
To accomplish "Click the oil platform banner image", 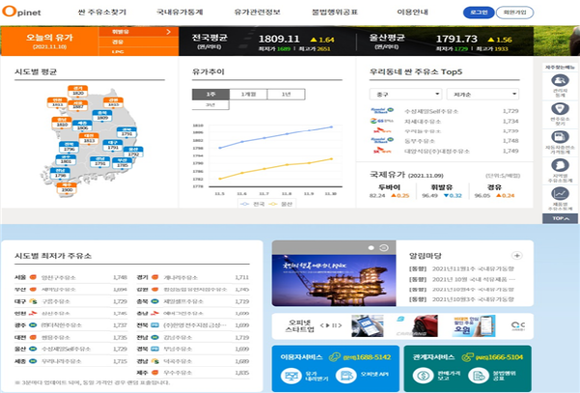I will [x=334, y=280].
